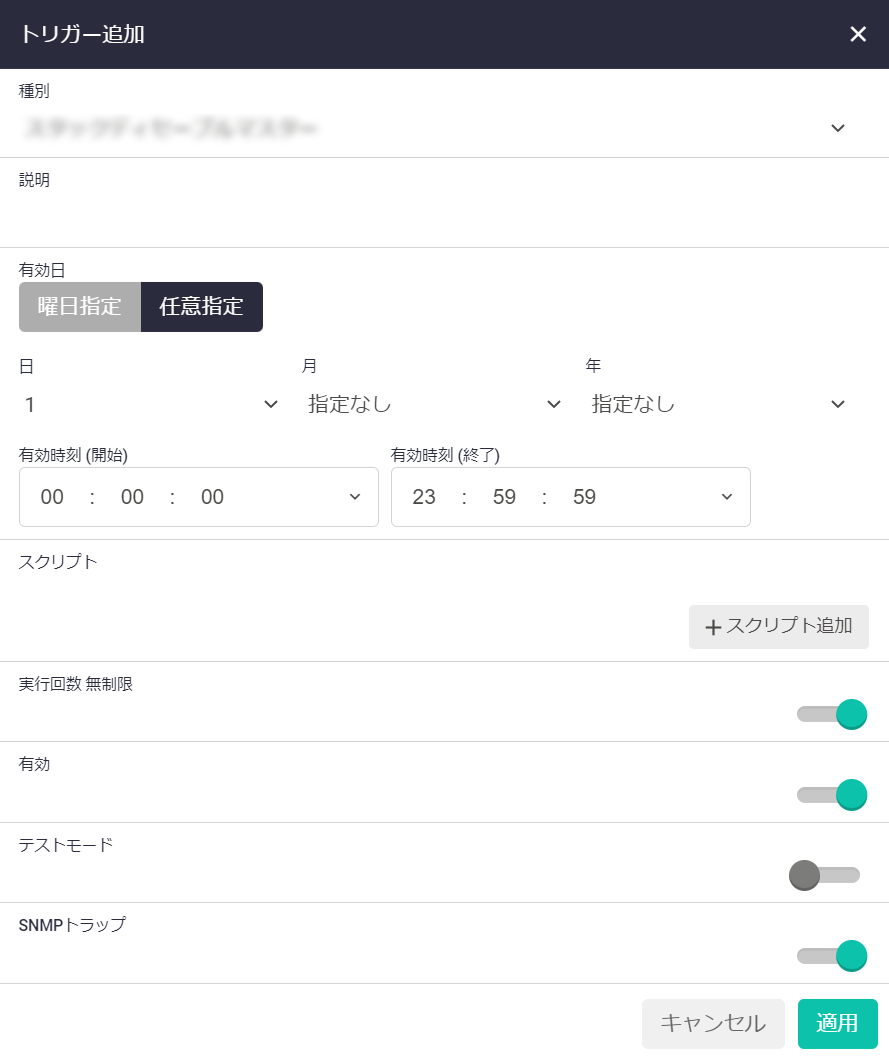Expand the 月 month dropdown
The height and width of the screenshot is (1059, 889).
coord(554,404)
